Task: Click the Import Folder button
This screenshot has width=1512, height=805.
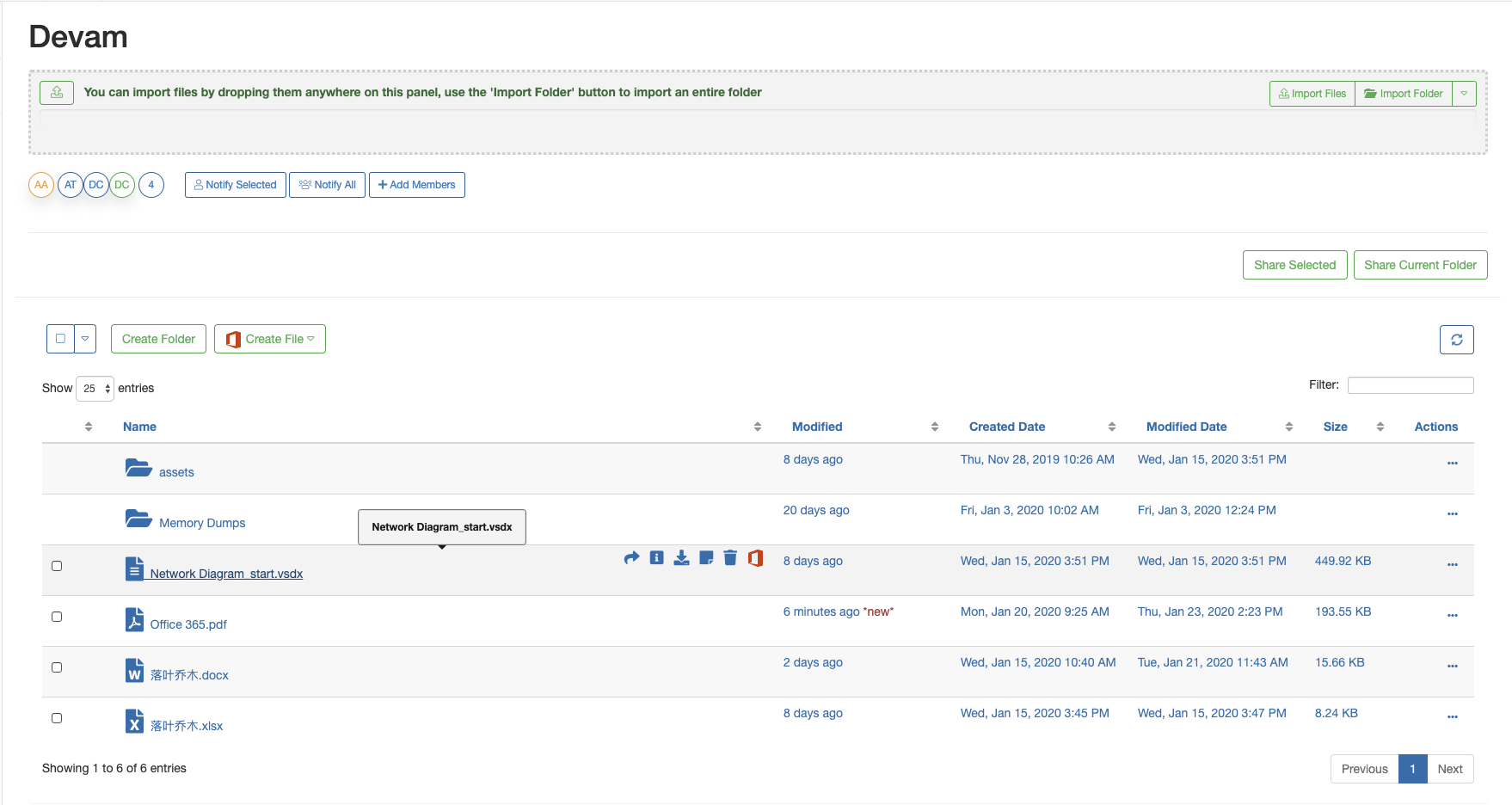Action: click(x=1404, y=94)
